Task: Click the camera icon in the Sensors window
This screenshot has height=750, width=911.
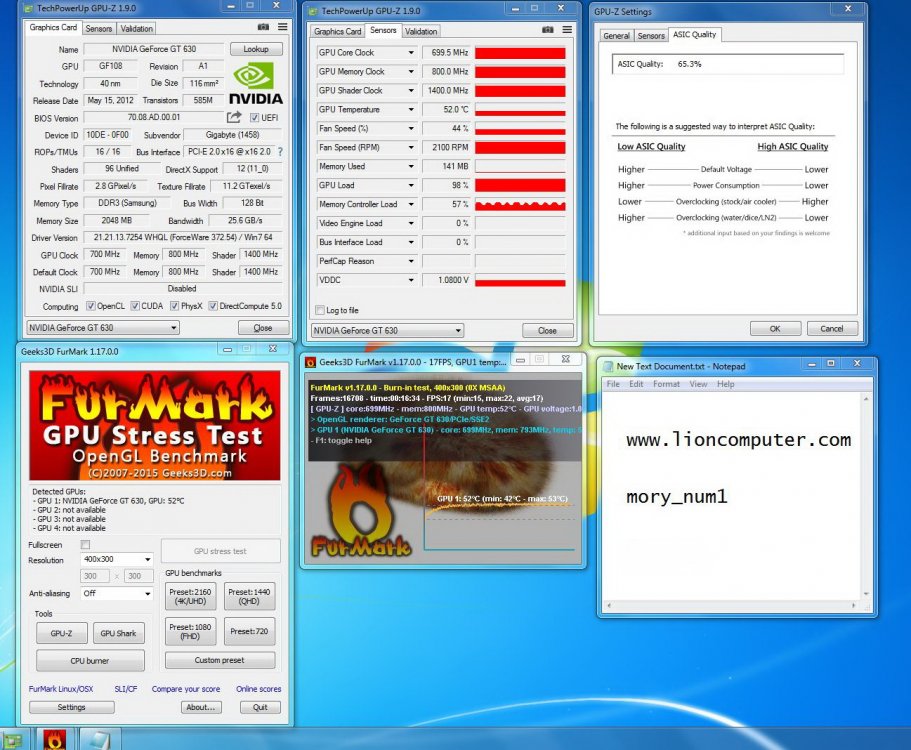Action: click(x=548, y=30)
